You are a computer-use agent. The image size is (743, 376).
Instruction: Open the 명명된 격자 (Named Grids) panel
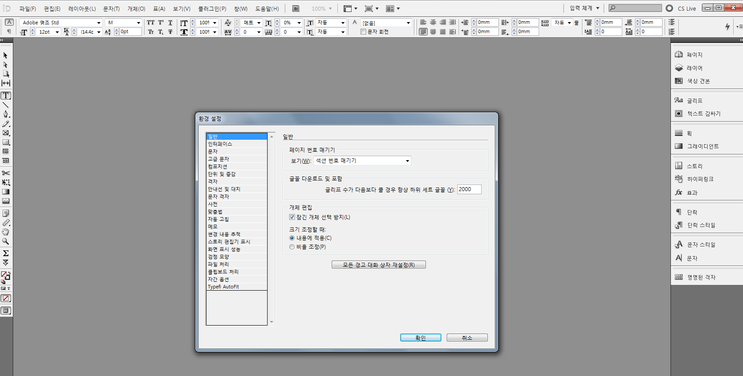tap(695, 277)
